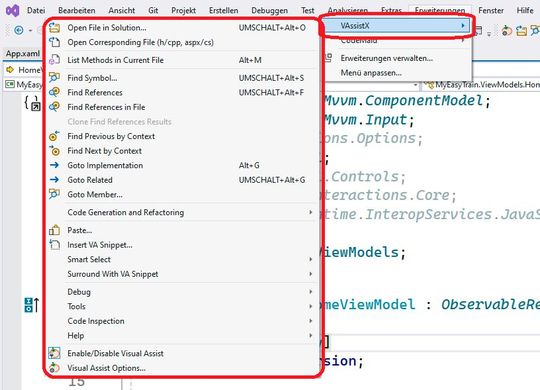This screenshot has width=540, height=390.
Task: Select Goto Related command
Action: pyautogui.click(x=181, y=179)
